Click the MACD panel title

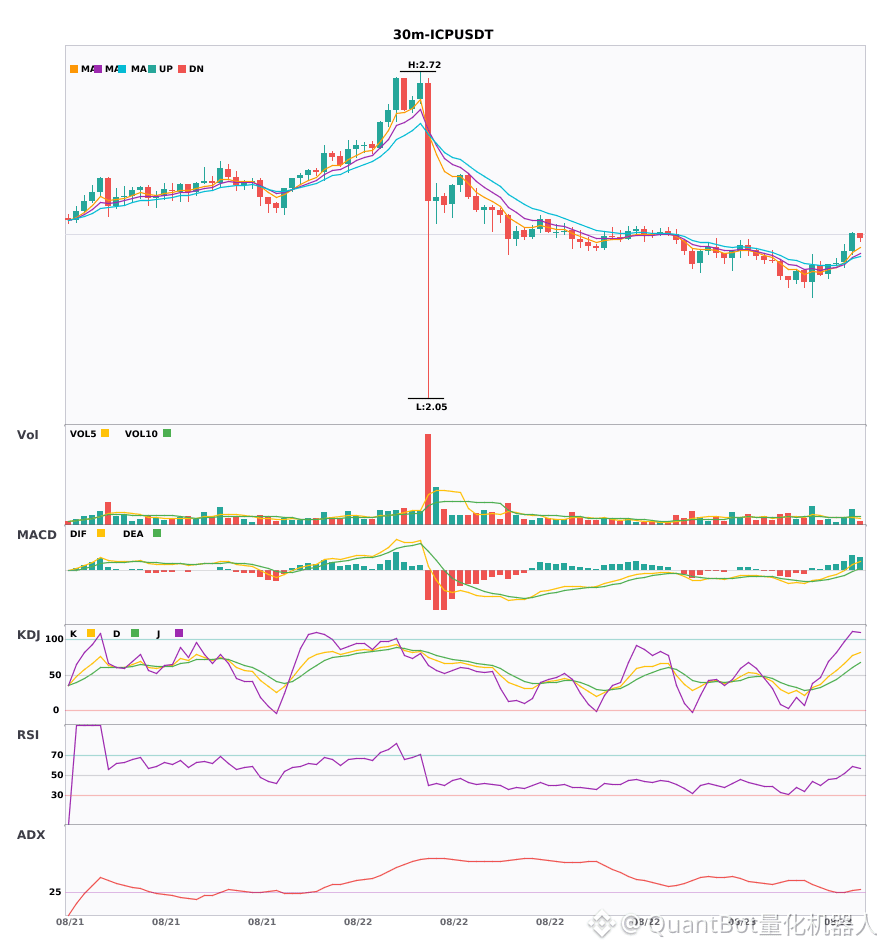pyautogui.click(x=36, y=535)
